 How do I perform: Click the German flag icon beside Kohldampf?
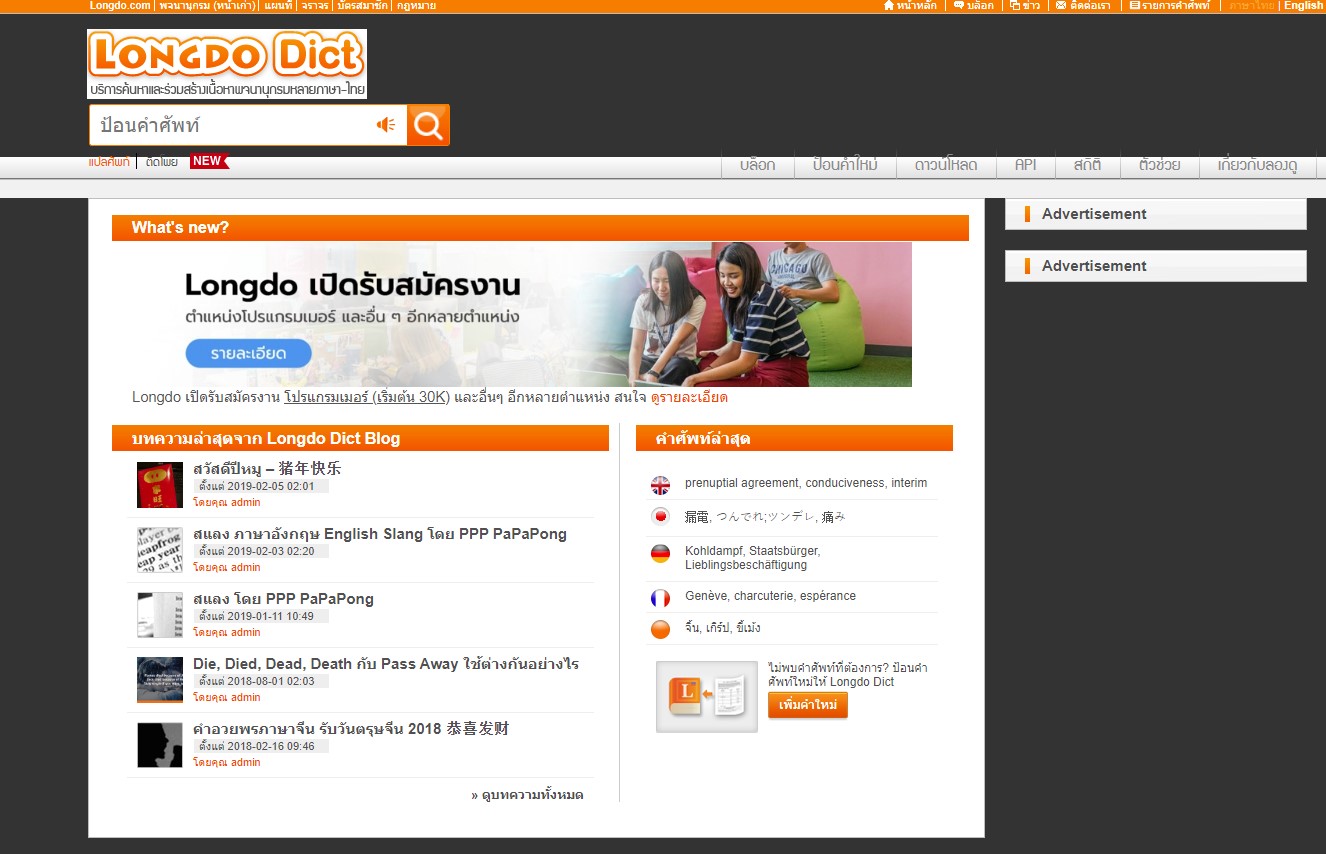click(660, 554)
